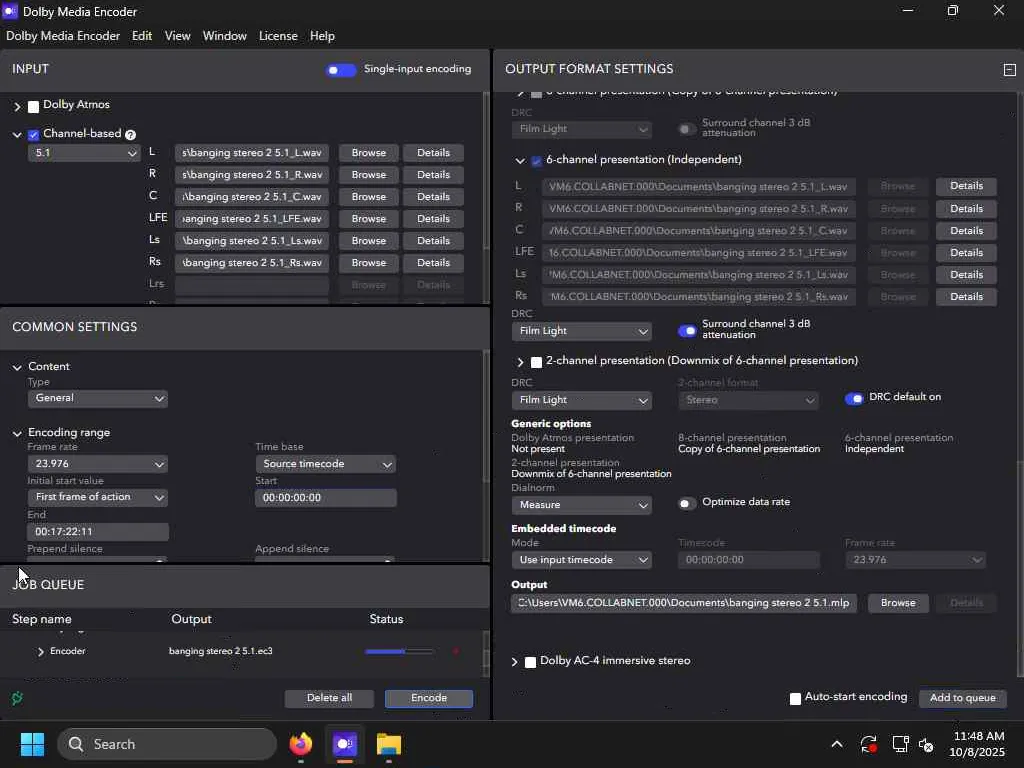Browse for the L channel input file
1024x768 pixels.
coord(368,153)
